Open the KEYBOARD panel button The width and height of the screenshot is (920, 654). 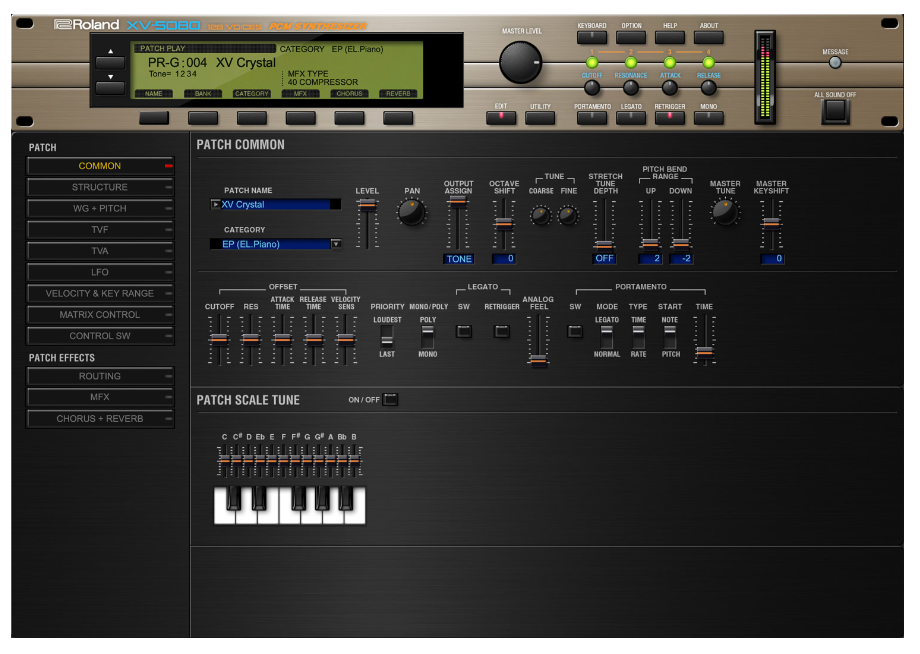[x=592, y=38]
